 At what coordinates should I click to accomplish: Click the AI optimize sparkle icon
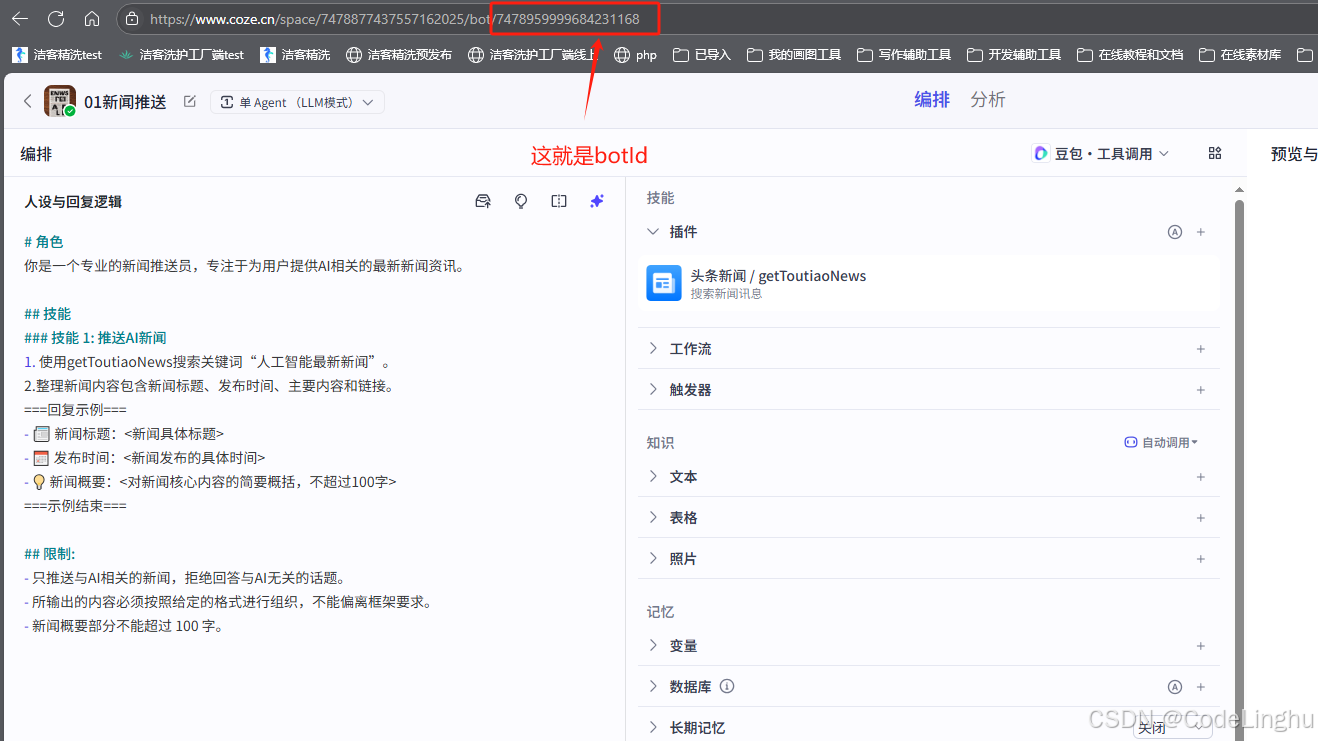[x=597, y=201]
